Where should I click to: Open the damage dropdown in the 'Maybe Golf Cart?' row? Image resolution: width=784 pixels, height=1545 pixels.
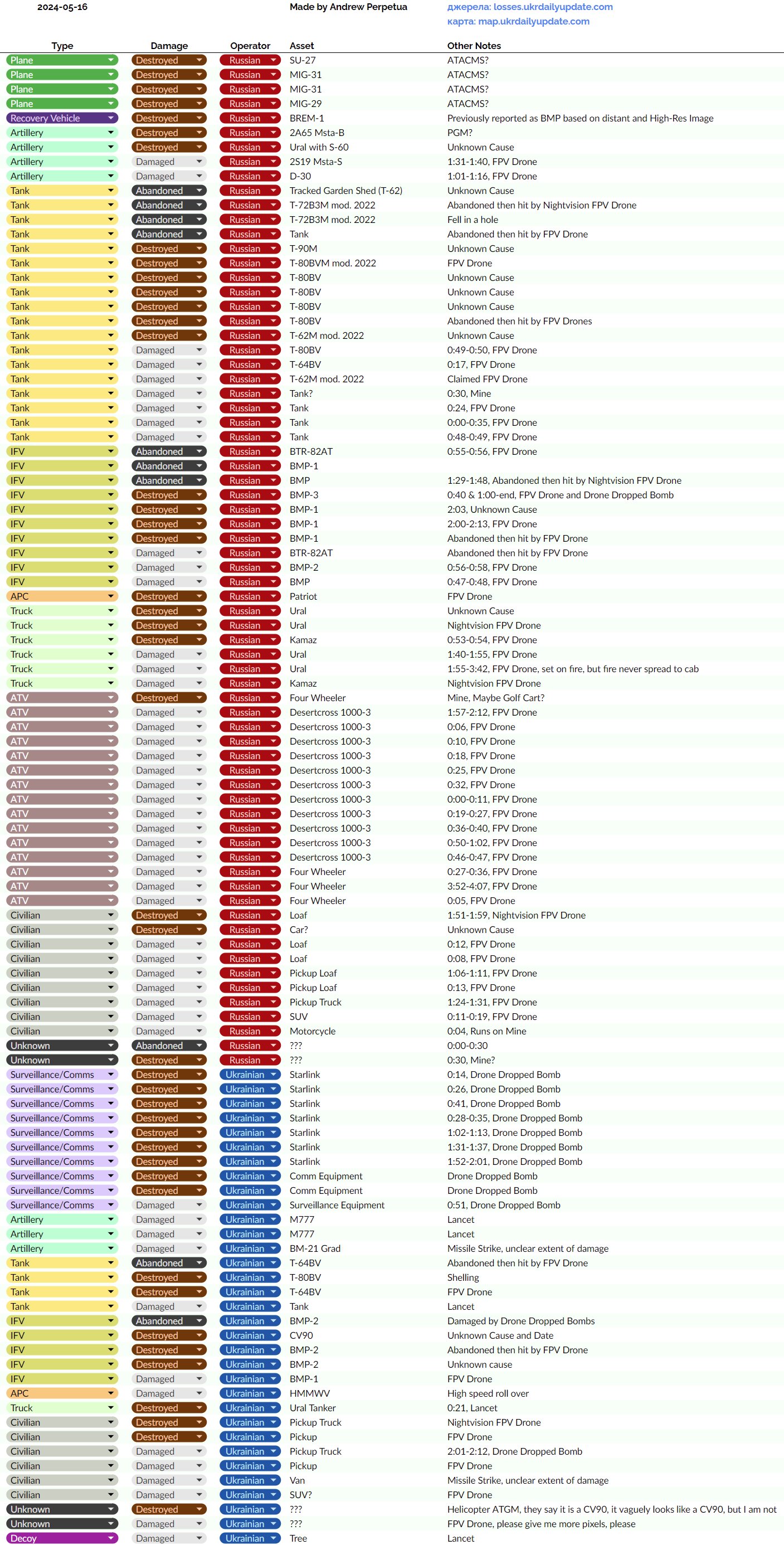(169, 698)
